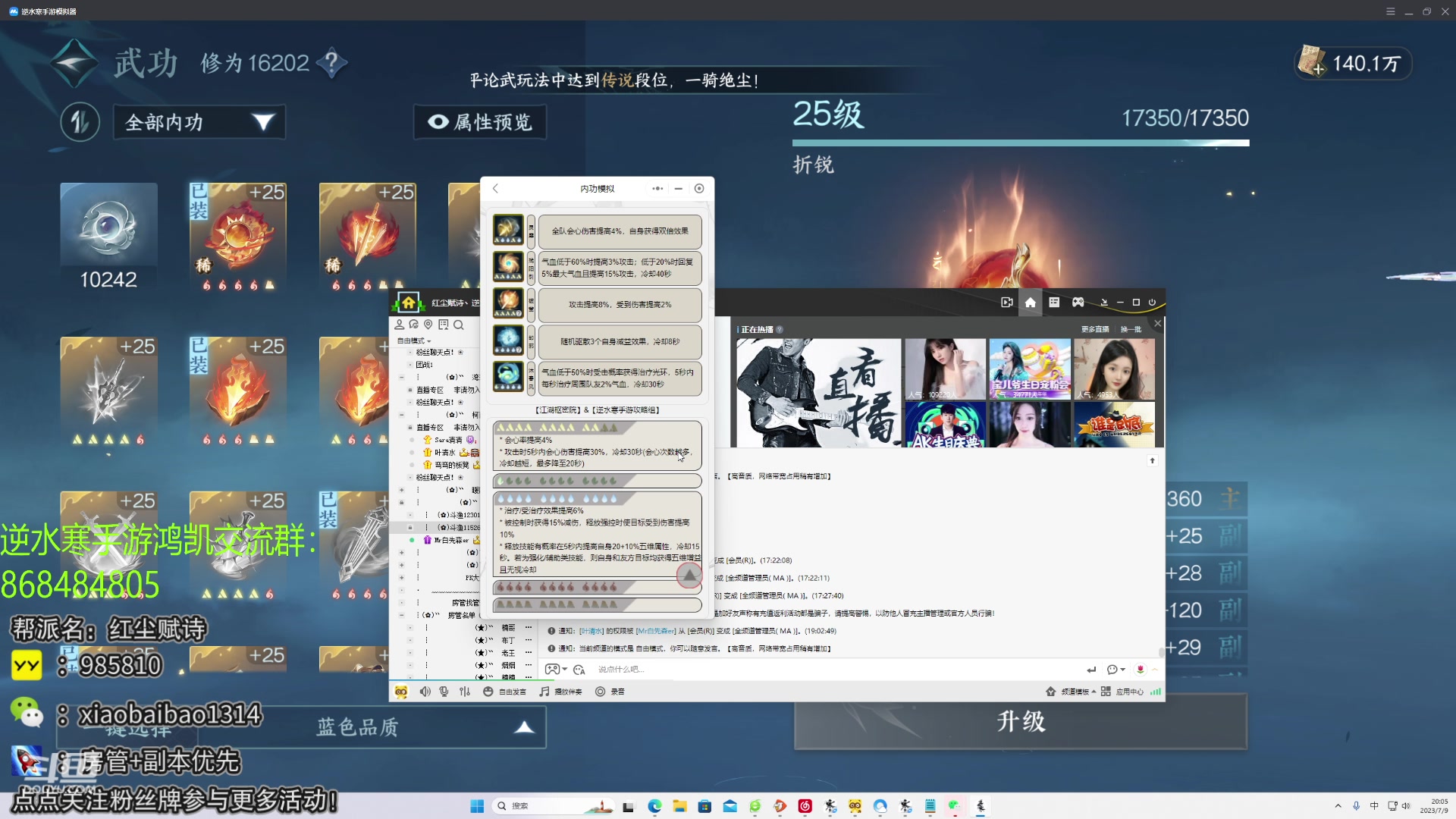Click the speaker volume icon in the YY bottom bar

[x=425, y=692]
